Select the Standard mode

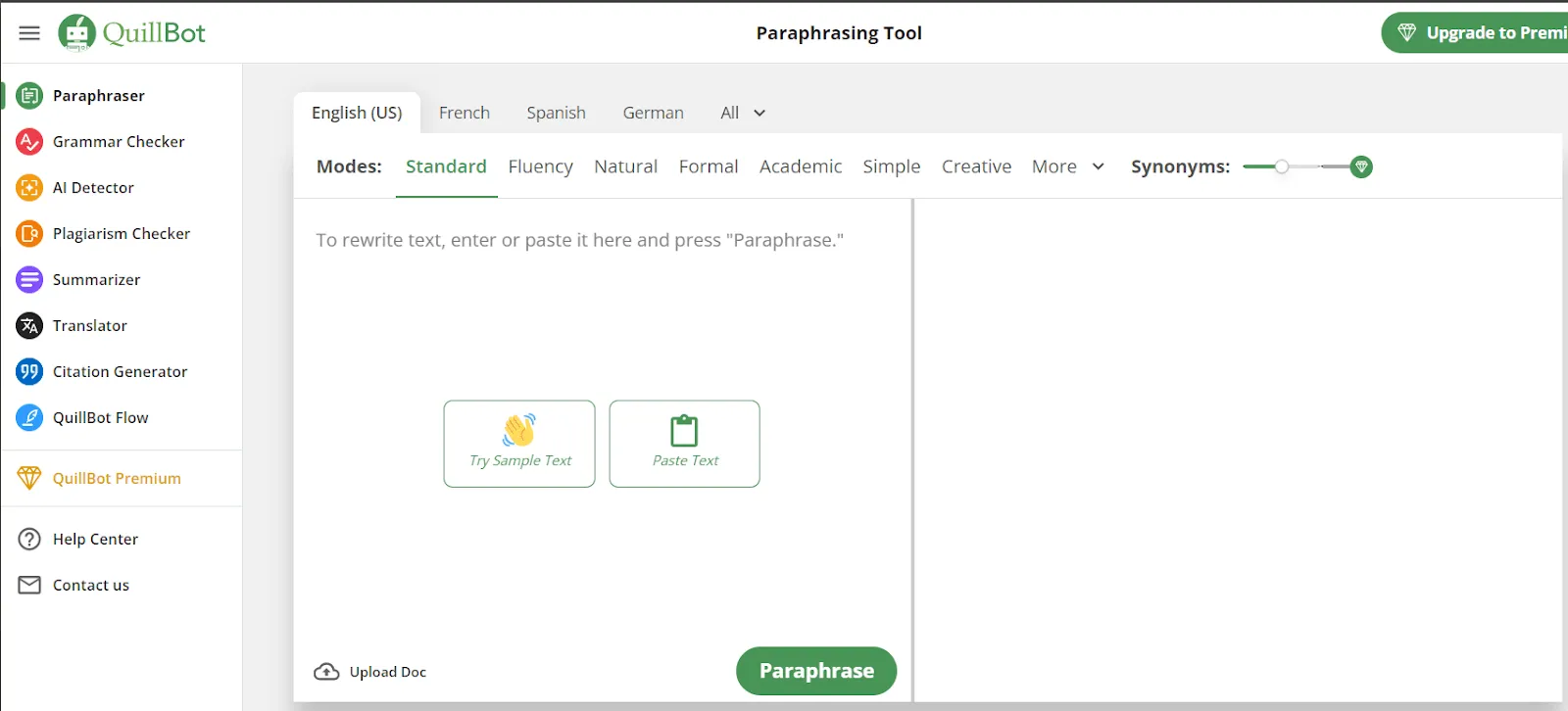[446, 167]
